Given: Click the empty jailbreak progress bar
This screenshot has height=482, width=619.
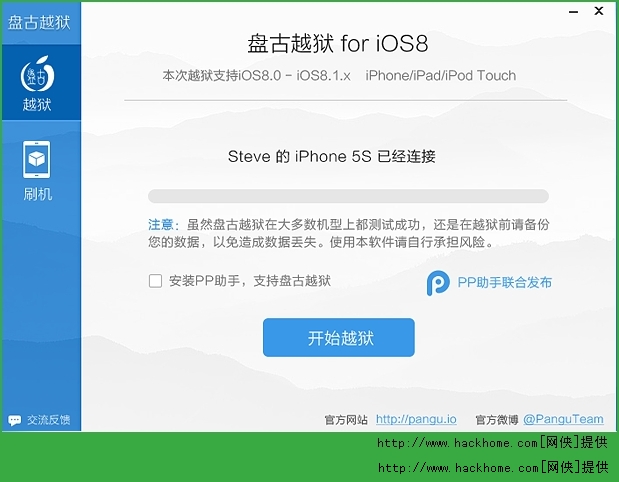Looking at the screenshot, I should tap(348, 196).
